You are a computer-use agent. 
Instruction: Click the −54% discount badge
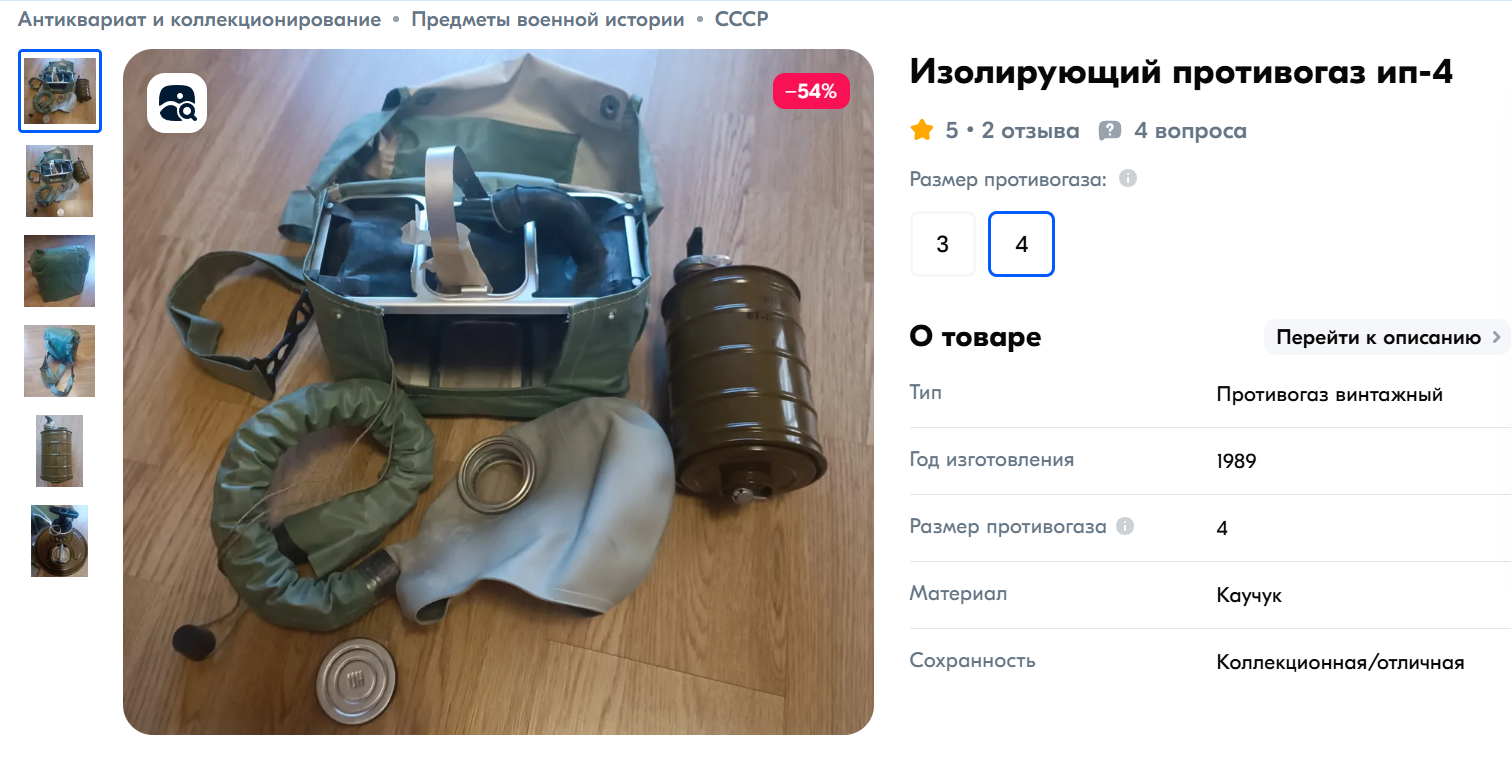click(811, 91)
